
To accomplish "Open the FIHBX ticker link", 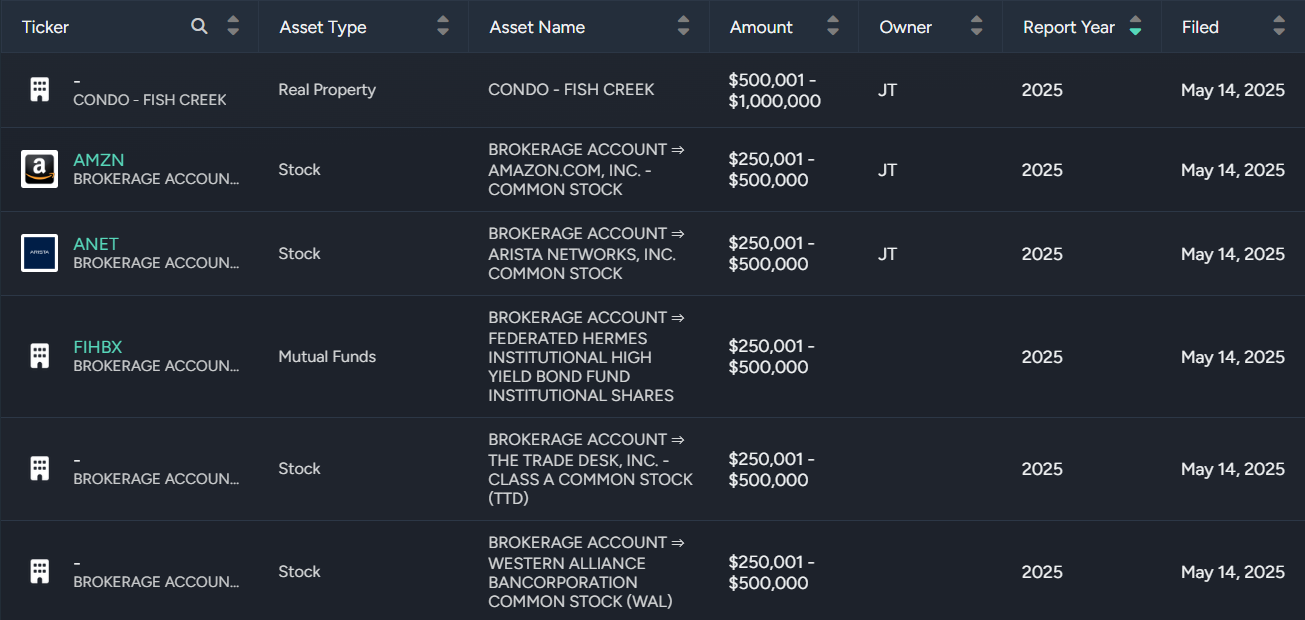I will point(98,347).
